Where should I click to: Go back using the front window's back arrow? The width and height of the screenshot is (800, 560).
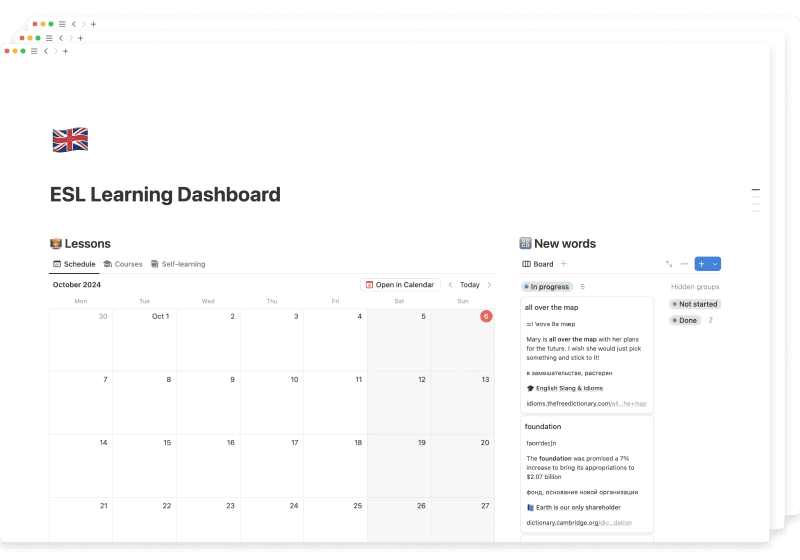(x=45, y=51)
